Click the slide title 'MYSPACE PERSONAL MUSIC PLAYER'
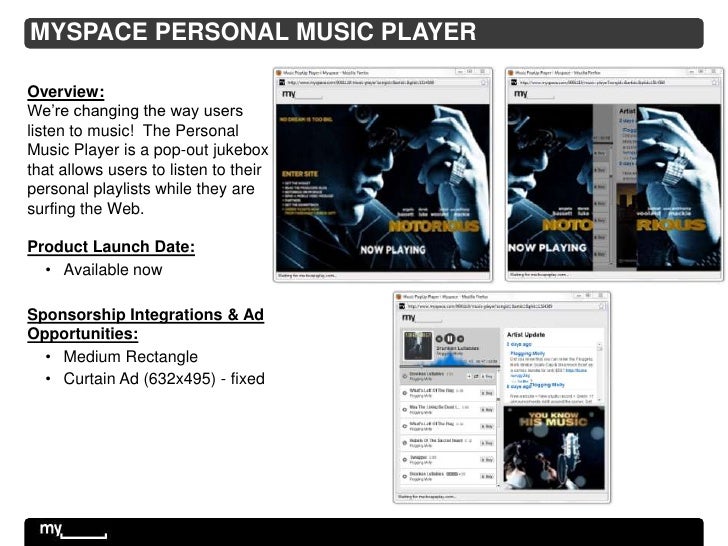The width and height of the screenshot is (728, 546). click(253, 32)
